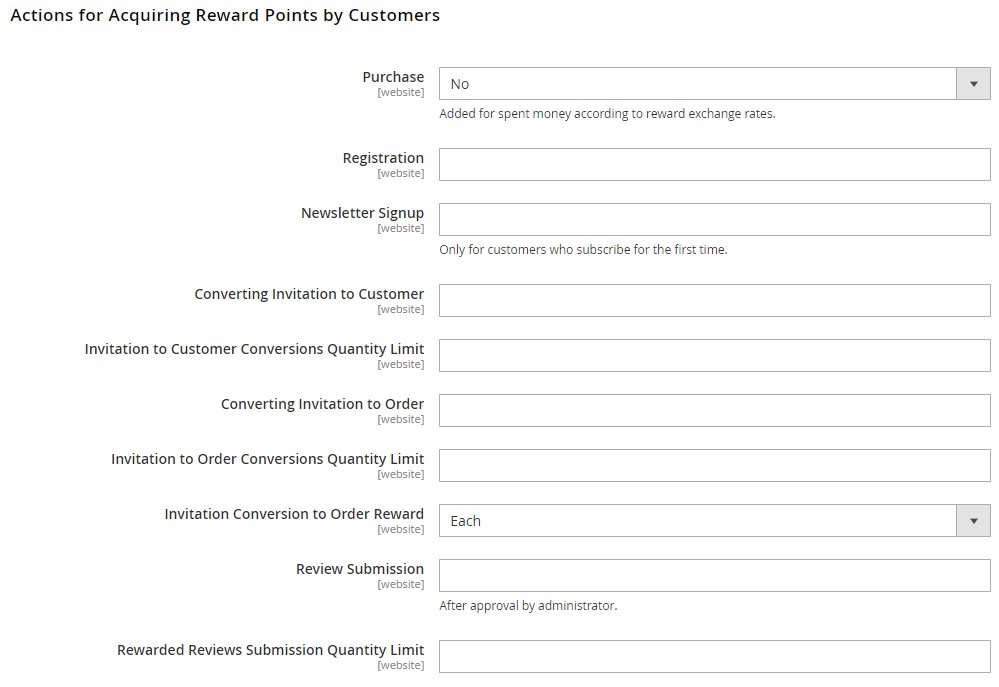Select Invitation to Customer Conversions Quantity Limit field
The height and width of the screenshot is (687, 999).
pyautogui.click(x=714, y=356)
